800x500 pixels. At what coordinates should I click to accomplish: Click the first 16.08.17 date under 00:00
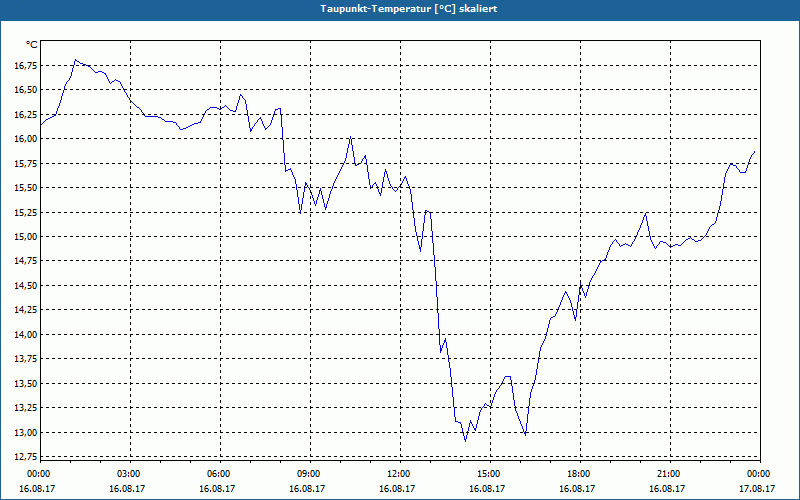pyautogui.click(x=37, y=488)
